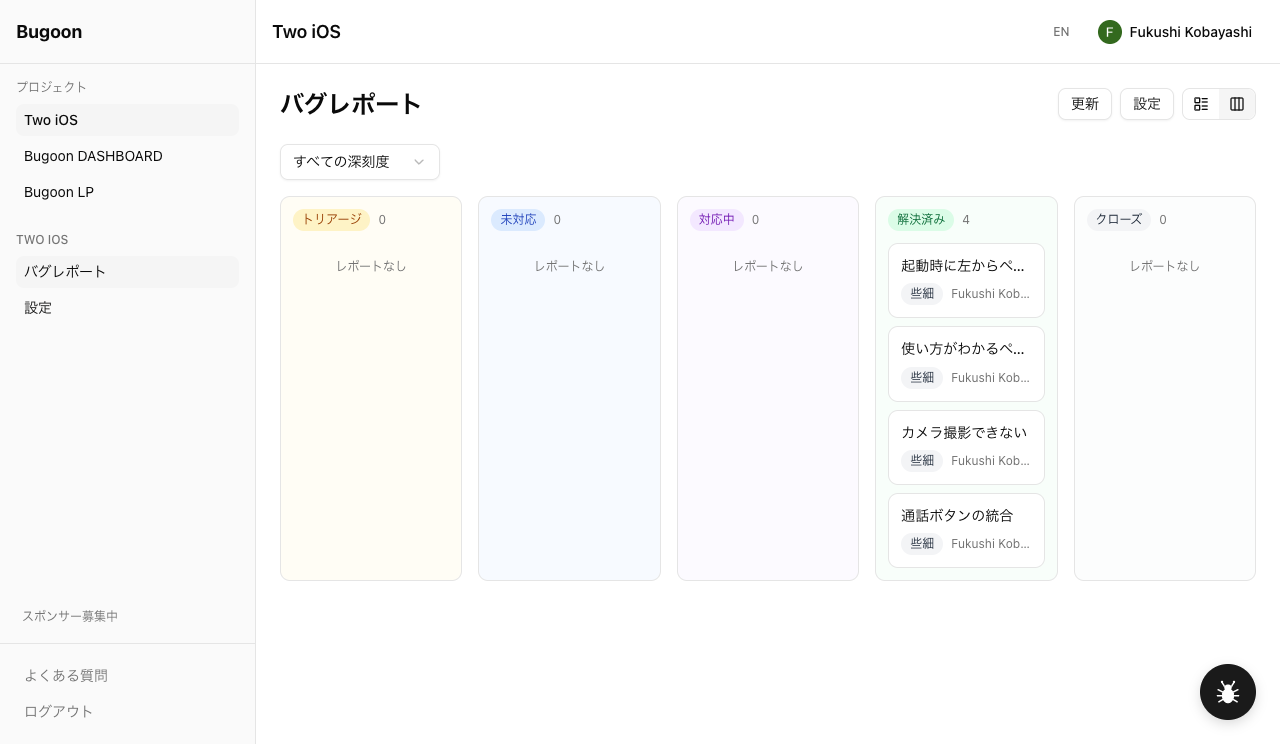1280x744 pixels.
Task: Select Bugoon LP project
Action: pos(127,192)
